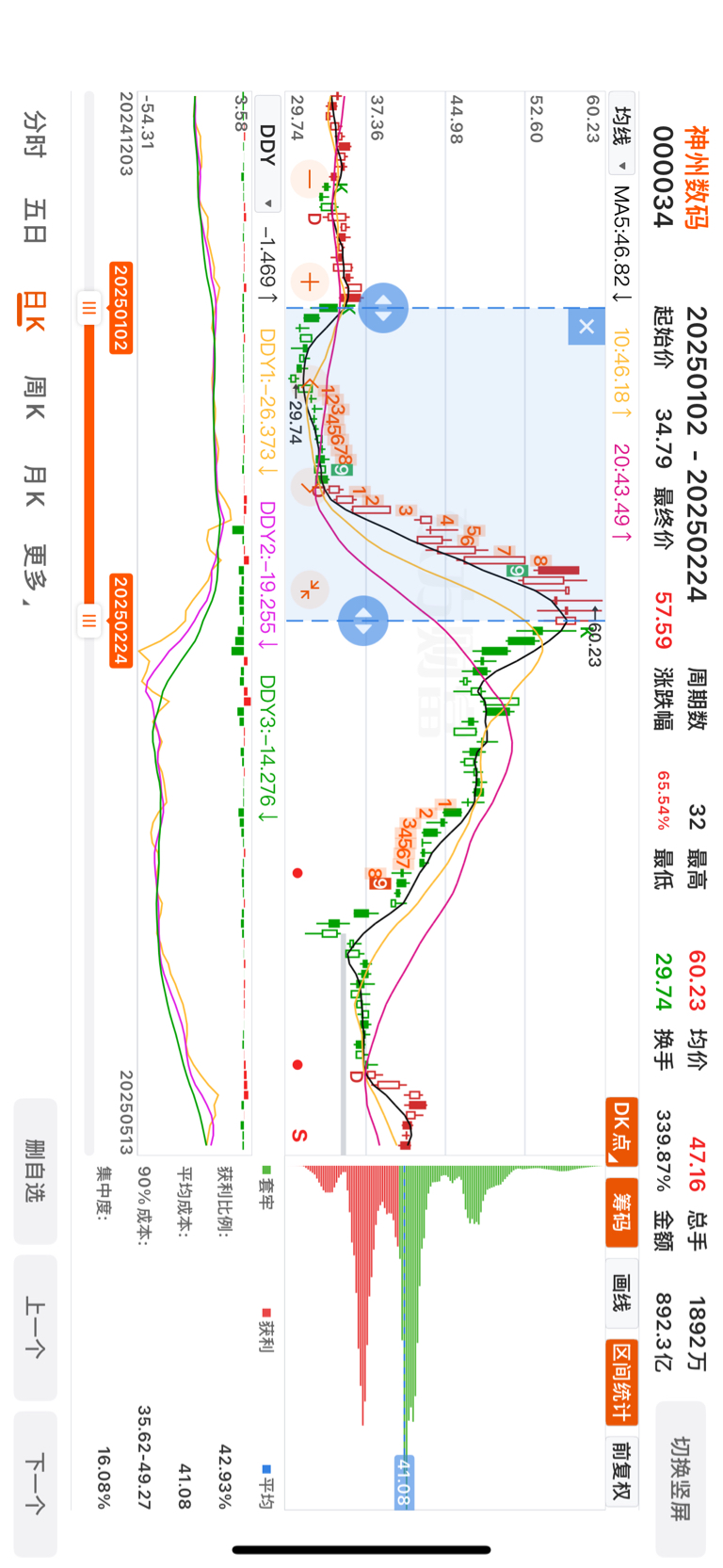This screenshot has height=1568, width=723.
Task: Tap the magenta 20:43.49 moving average value
Action: pyautogui.click(x=622, y=493)
